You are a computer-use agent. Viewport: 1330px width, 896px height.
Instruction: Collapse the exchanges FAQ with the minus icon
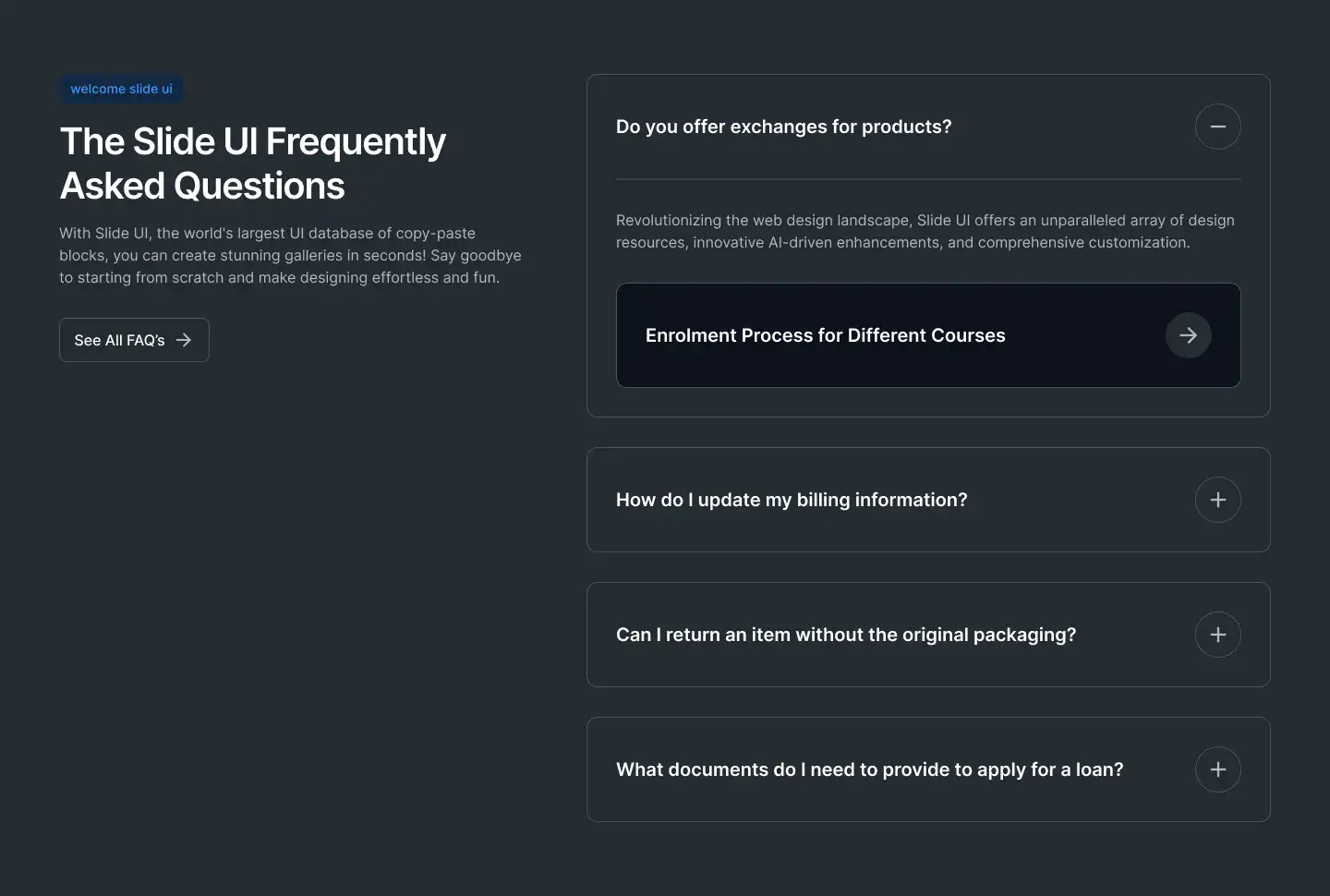(x=1217, y=127)
